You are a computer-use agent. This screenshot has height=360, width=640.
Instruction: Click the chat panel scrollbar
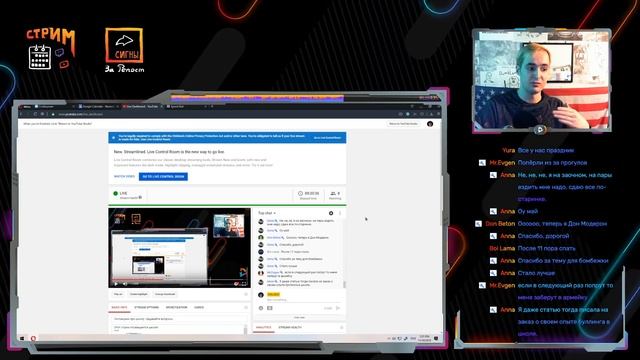(344, 284)
